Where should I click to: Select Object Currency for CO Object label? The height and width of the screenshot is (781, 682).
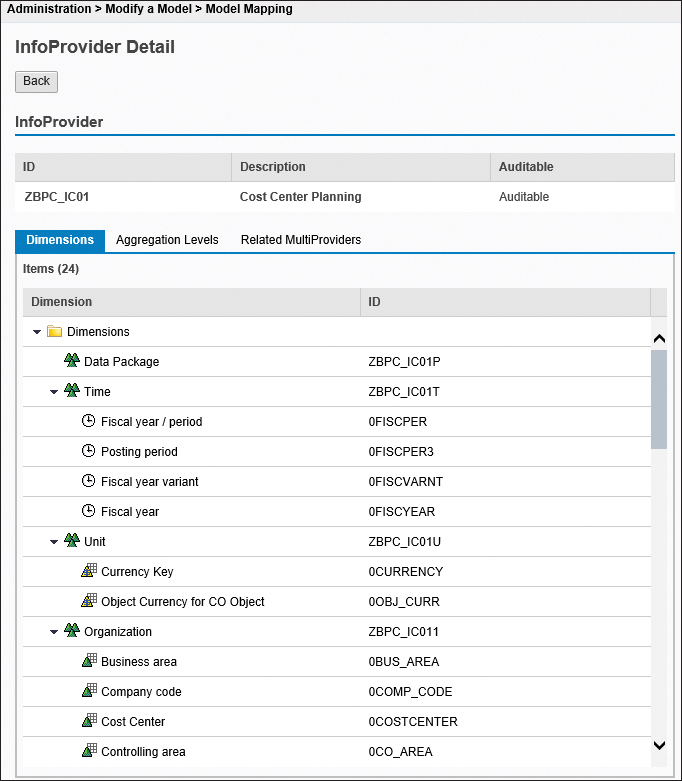pyautogui.click(x=182, y=602)
